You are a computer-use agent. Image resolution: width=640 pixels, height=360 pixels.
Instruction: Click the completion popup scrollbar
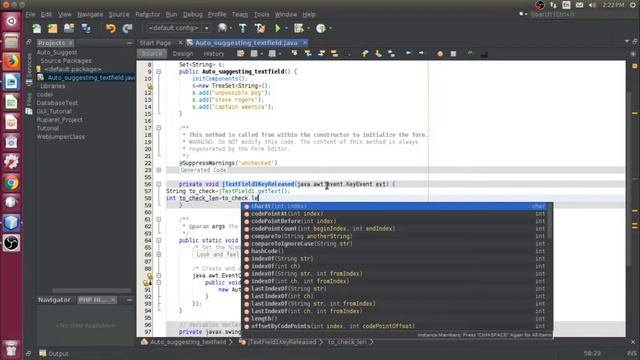click(549, 221)
